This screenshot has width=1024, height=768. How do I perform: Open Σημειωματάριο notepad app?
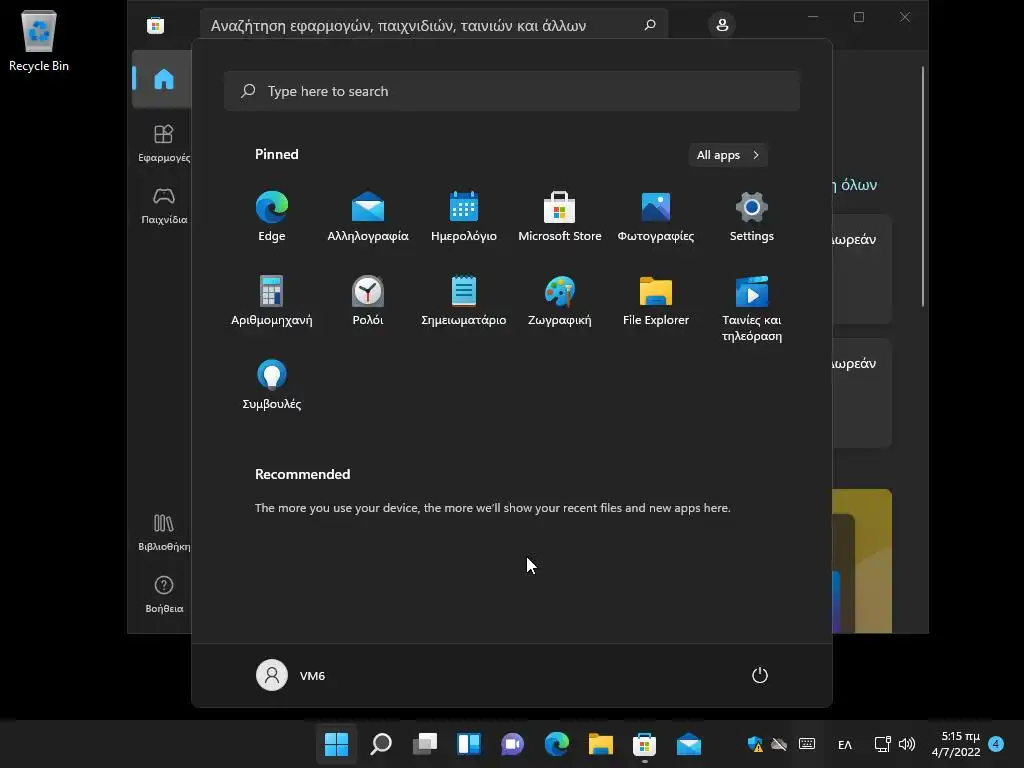tap(464, 300)
